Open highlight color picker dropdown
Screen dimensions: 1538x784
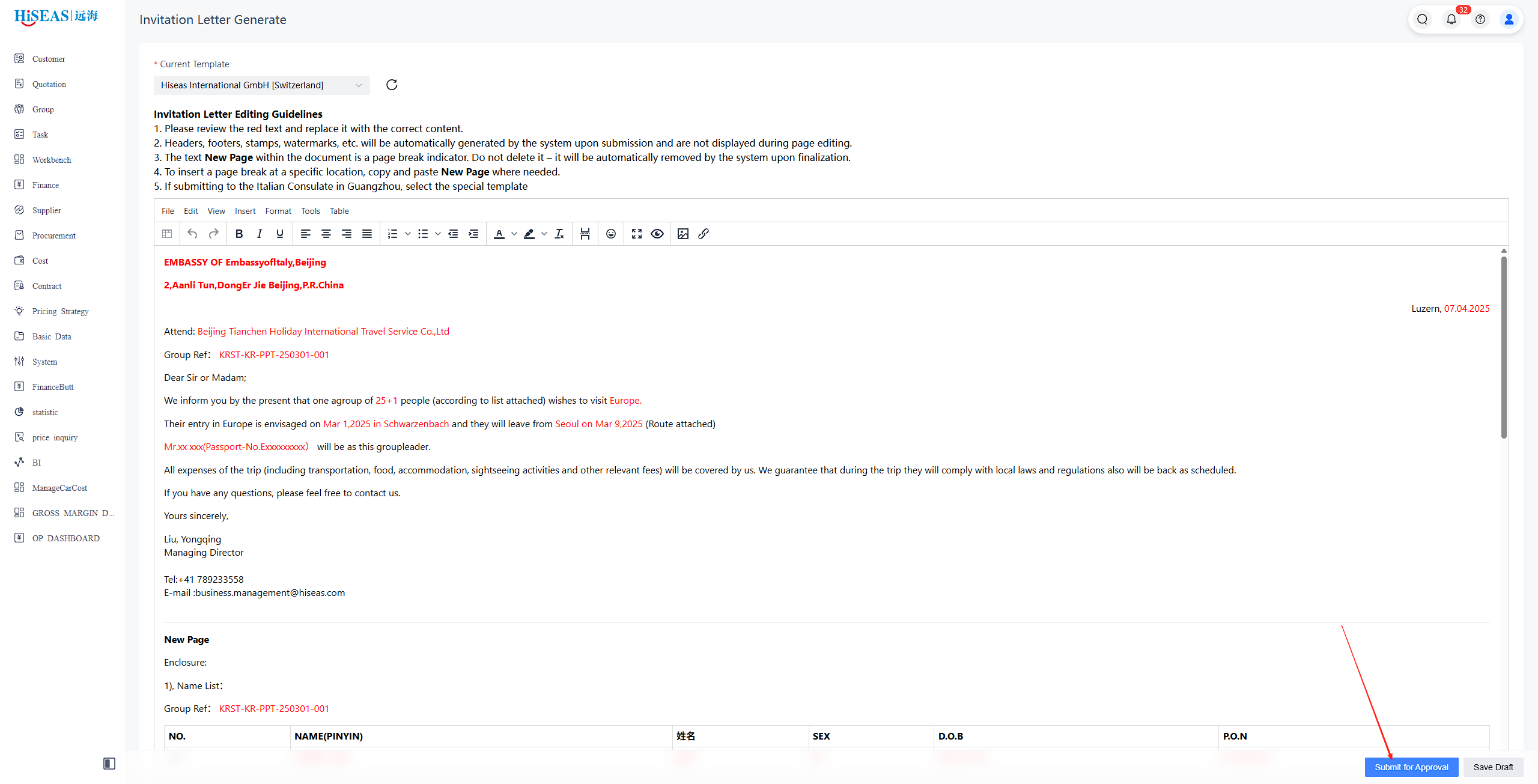[x=544, y=234]
